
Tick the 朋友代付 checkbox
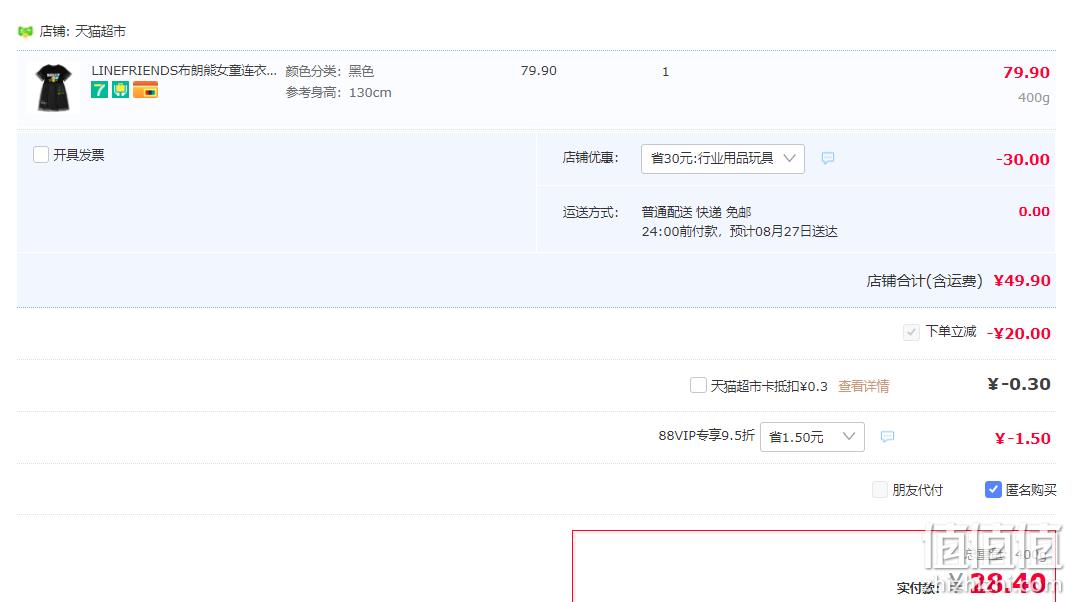click(880, 489)
